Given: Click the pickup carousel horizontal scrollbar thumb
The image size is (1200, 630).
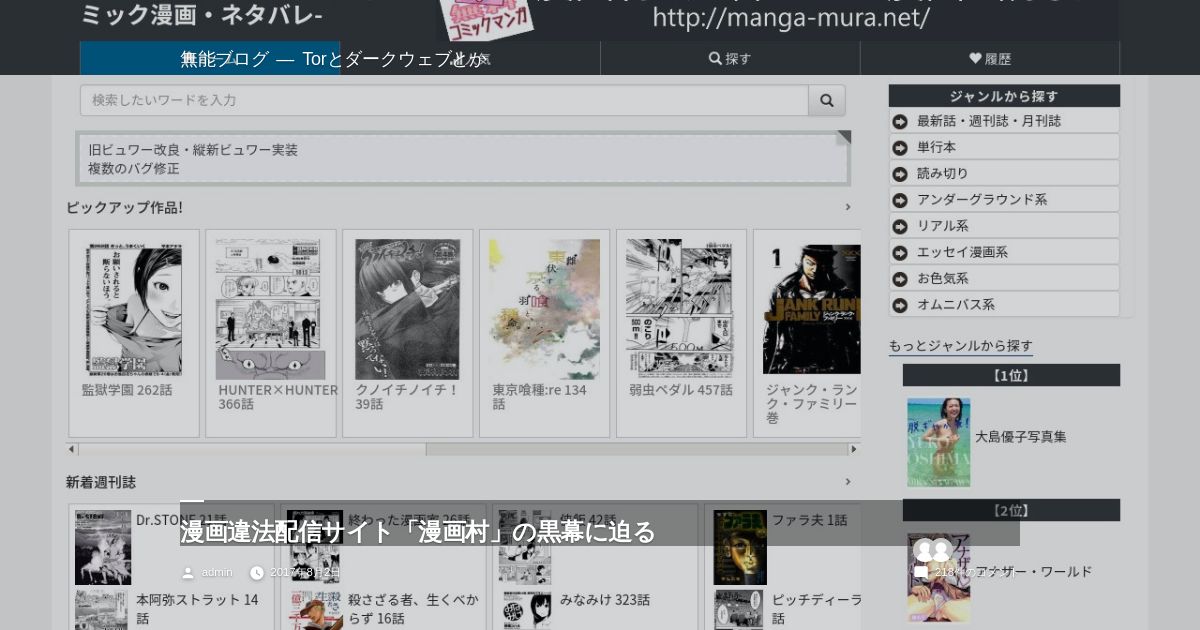Looking at the screenshot, I should (x=252, y=449).
